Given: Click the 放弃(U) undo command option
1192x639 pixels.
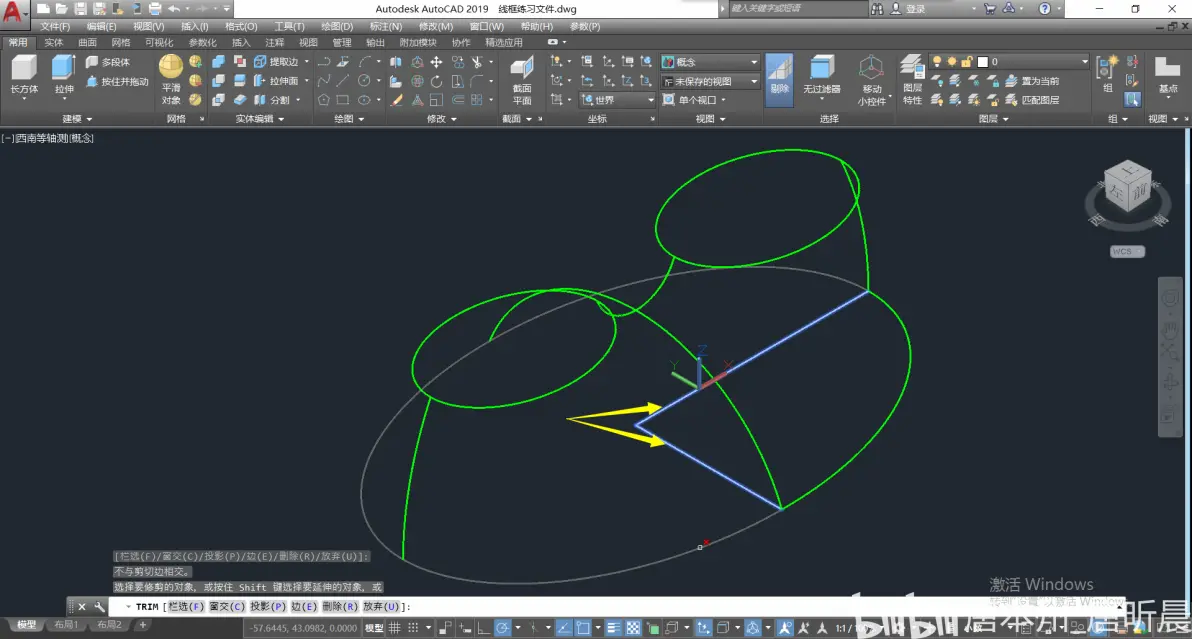Looking at the screenshot, I should (x=381, y=607).
